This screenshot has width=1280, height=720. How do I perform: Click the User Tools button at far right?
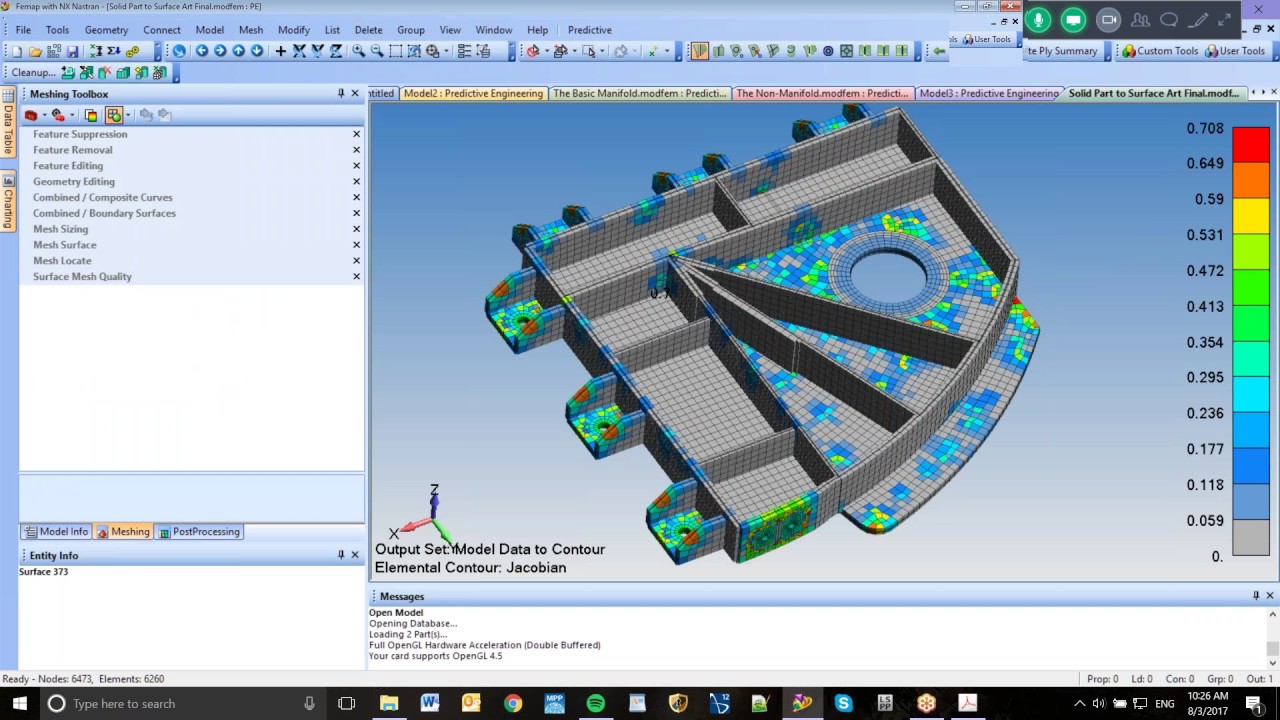coord(1235,51)
